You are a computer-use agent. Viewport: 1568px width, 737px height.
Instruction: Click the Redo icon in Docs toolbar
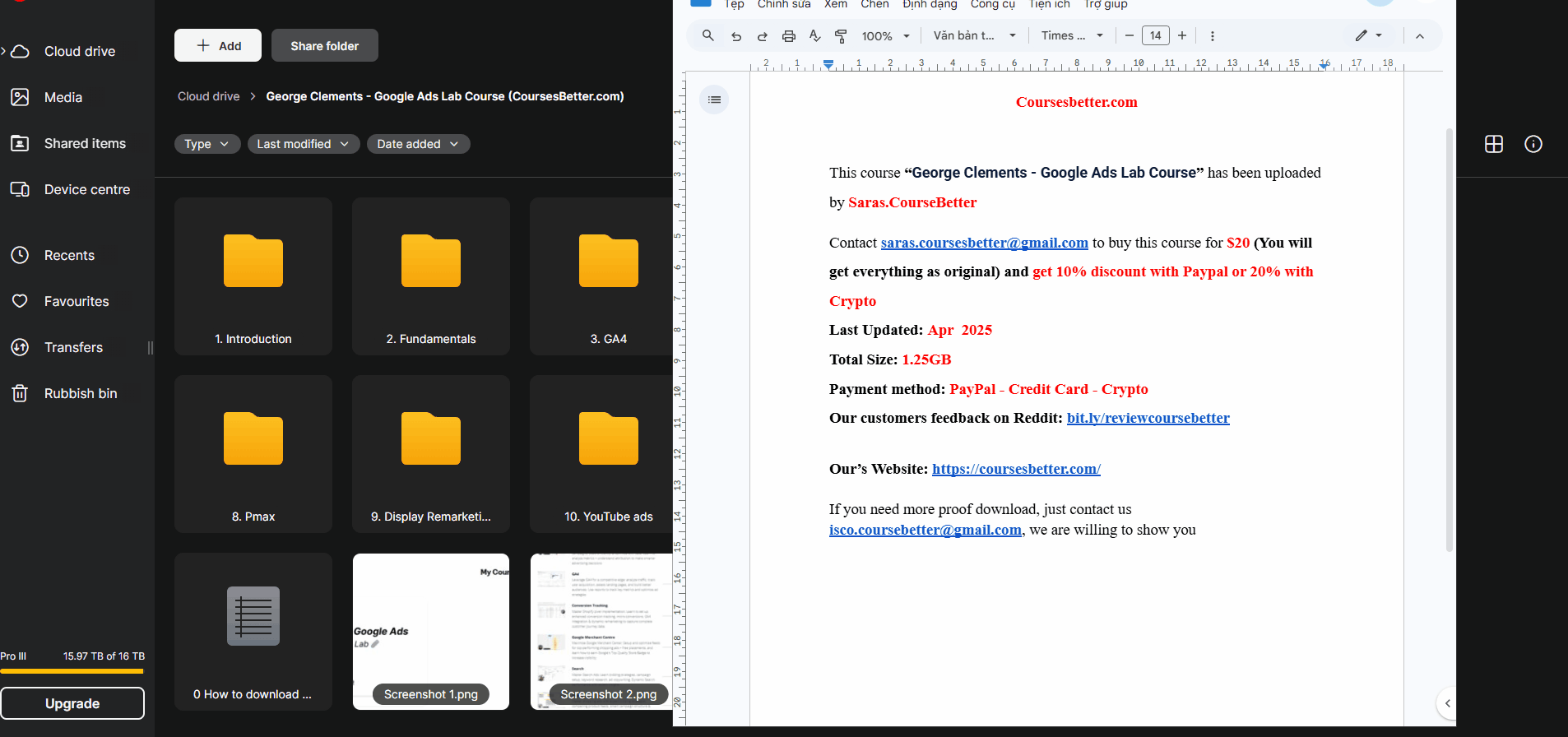[763, 36]
